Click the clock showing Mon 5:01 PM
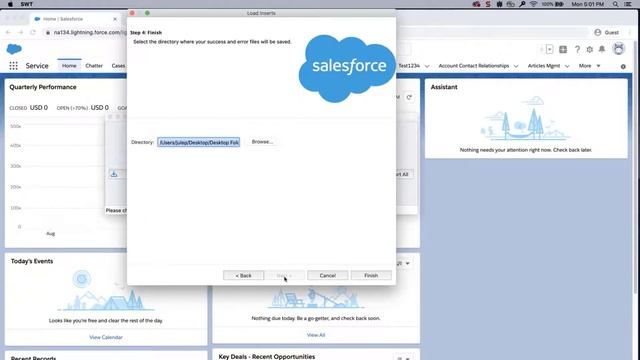Viewport: 640px width, 360px height. 587,4
